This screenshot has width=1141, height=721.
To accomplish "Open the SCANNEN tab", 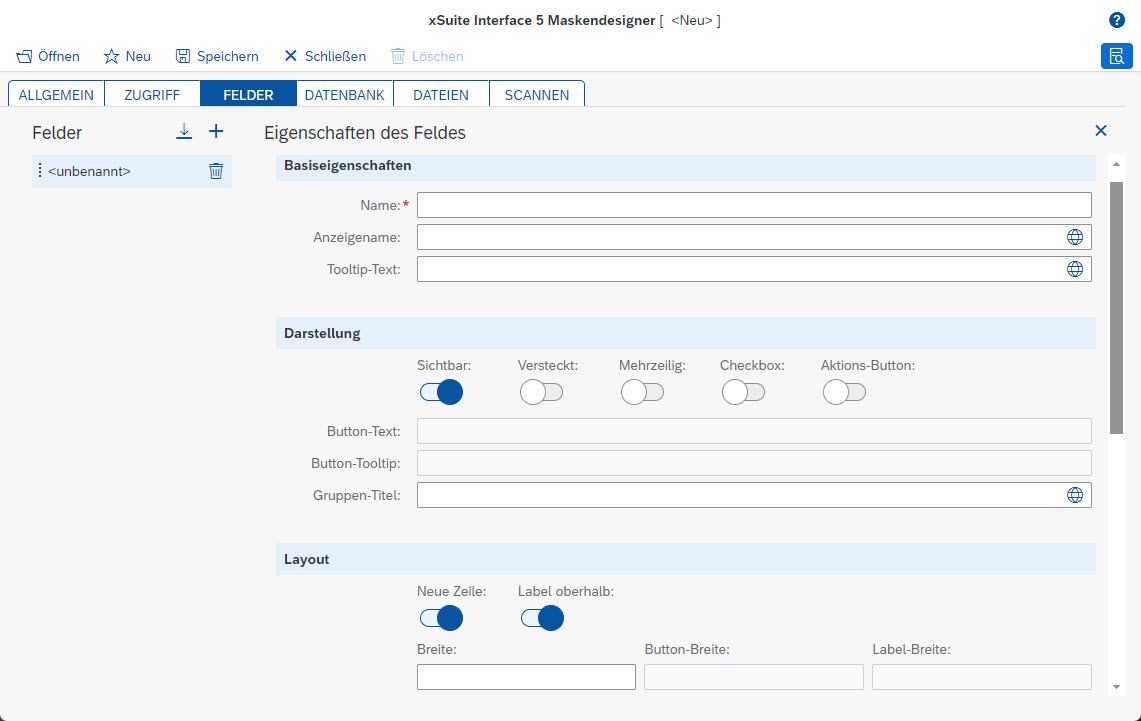I will (x=537, y=93).
